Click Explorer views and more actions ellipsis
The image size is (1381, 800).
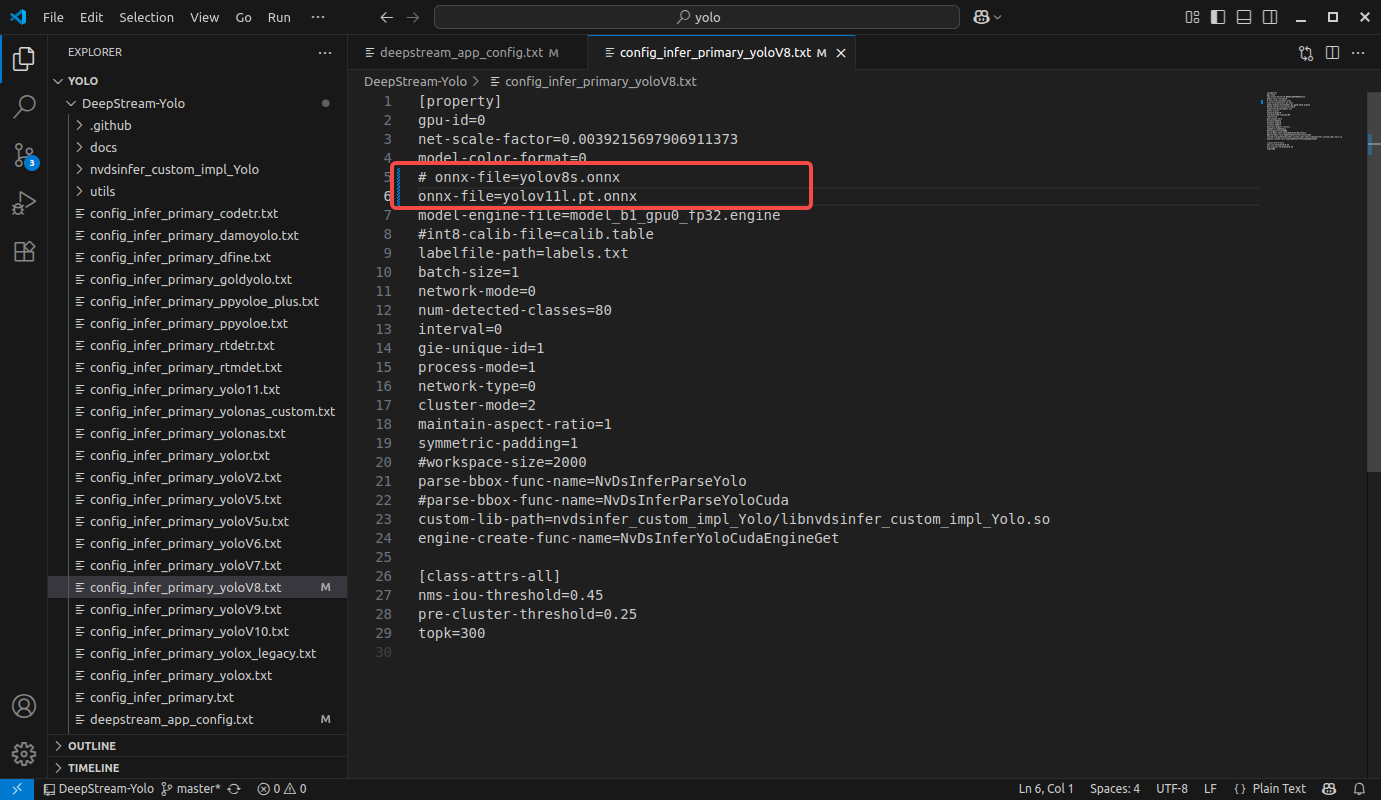[x=325, y=52]
